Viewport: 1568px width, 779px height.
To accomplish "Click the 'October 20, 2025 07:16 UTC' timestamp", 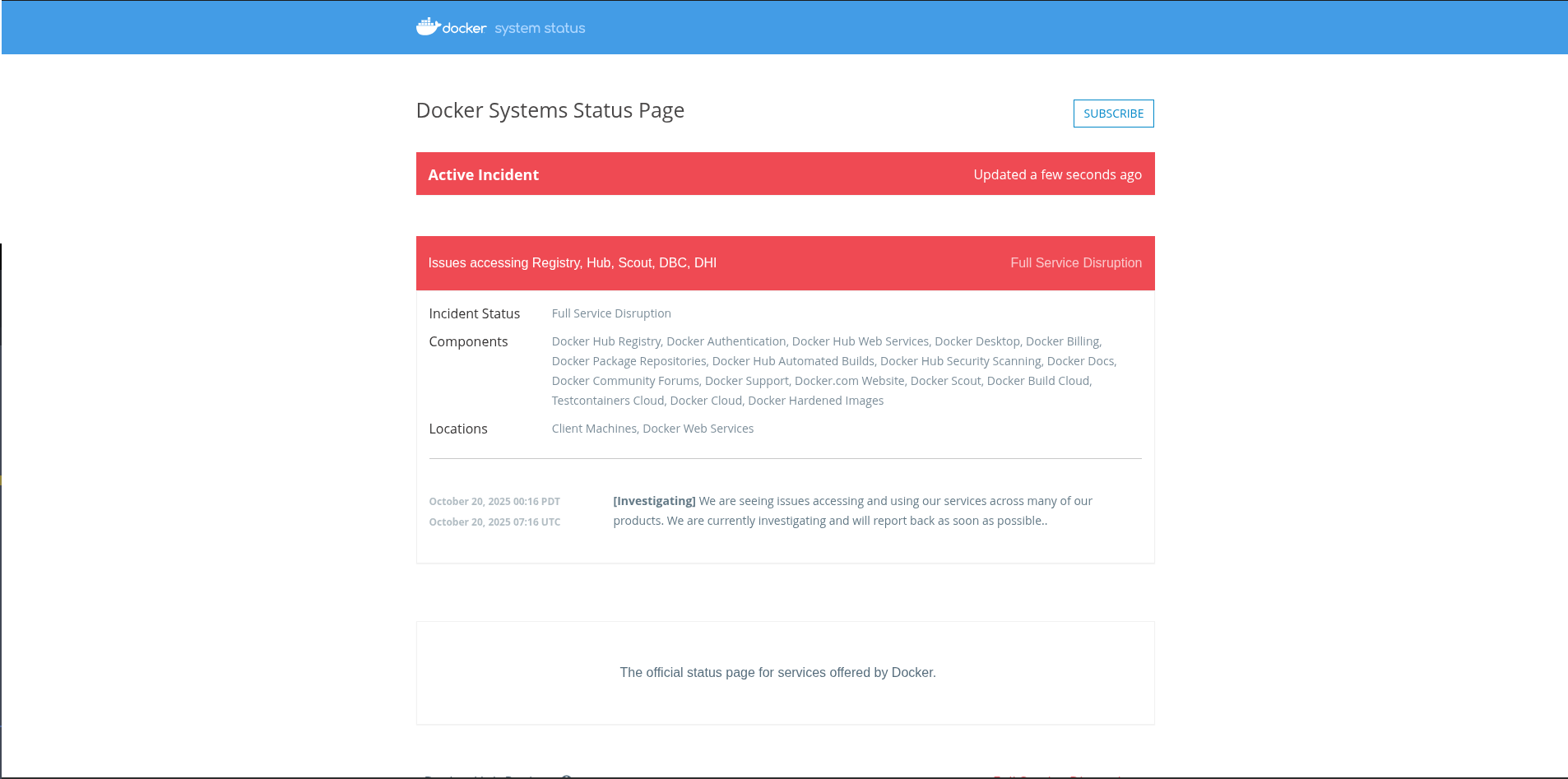I will (x=494, y=522).
